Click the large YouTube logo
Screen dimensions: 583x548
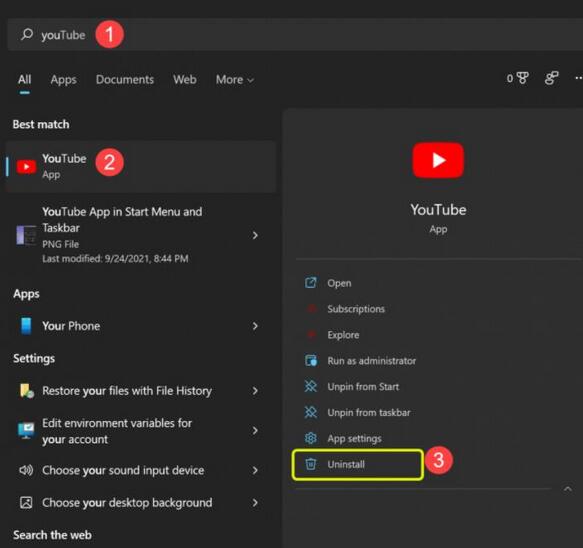pos(438,160)
